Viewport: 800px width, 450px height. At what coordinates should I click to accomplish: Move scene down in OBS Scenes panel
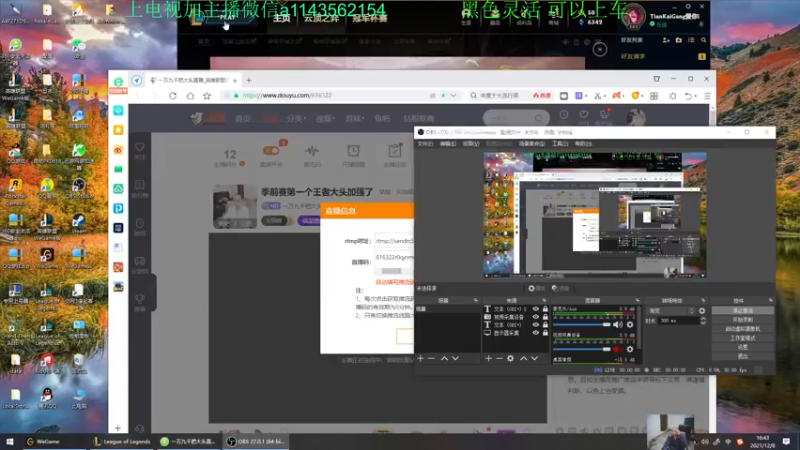[455, 359]
